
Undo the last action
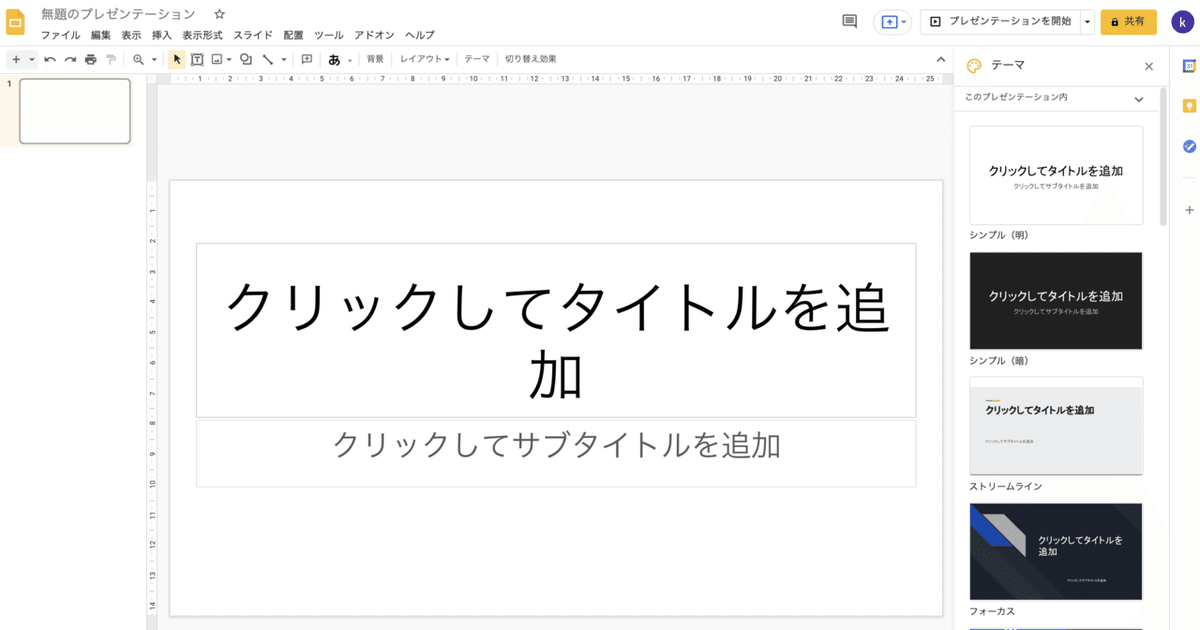pos(49,59)
